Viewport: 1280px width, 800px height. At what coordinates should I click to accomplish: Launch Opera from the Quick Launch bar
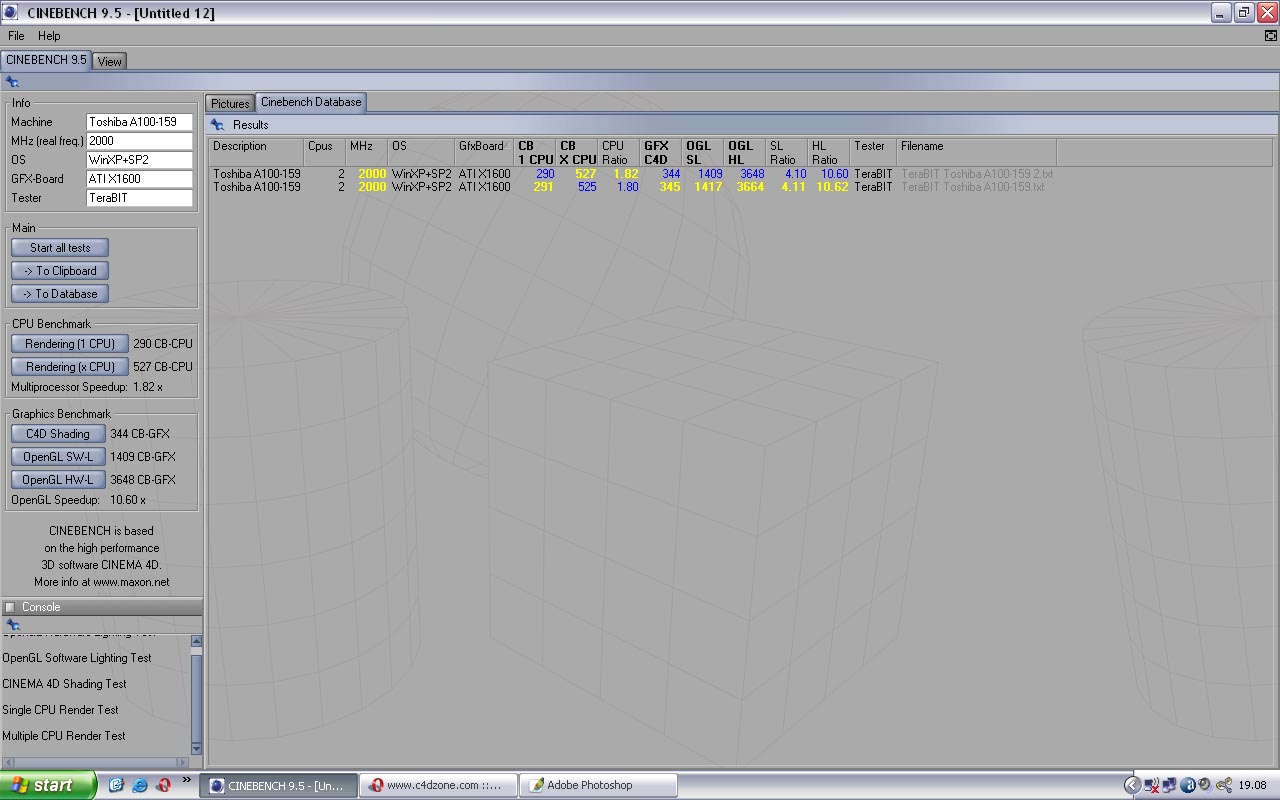click(x=164, y=785)
